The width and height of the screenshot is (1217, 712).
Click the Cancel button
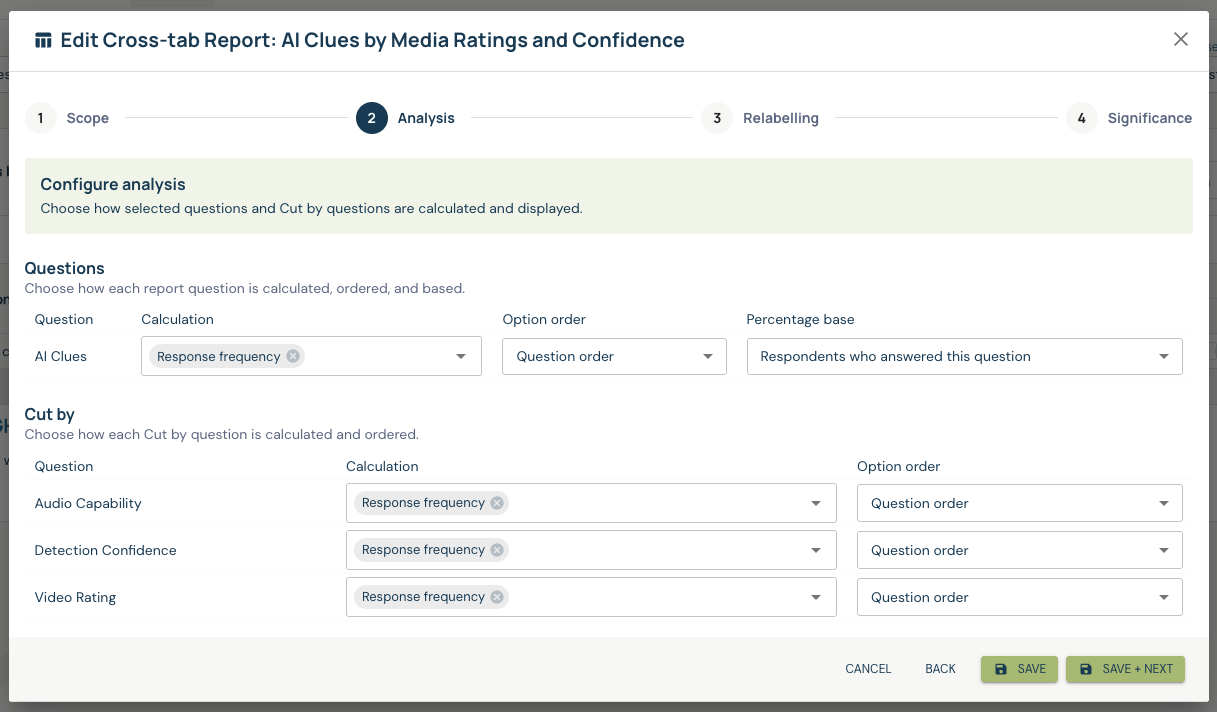(x=868, y=669)
